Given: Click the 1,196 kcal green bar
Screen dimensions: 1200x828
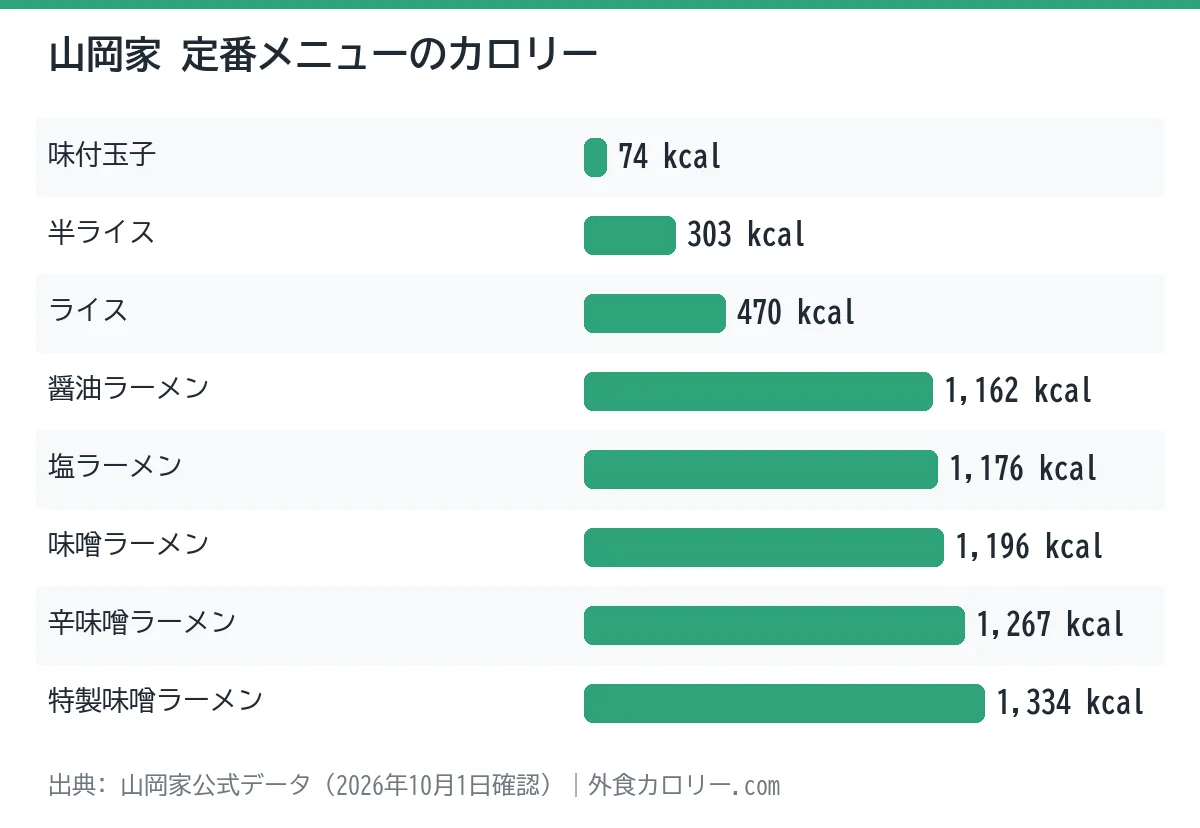Looking at the screenshot, I should tap(764, 548).
